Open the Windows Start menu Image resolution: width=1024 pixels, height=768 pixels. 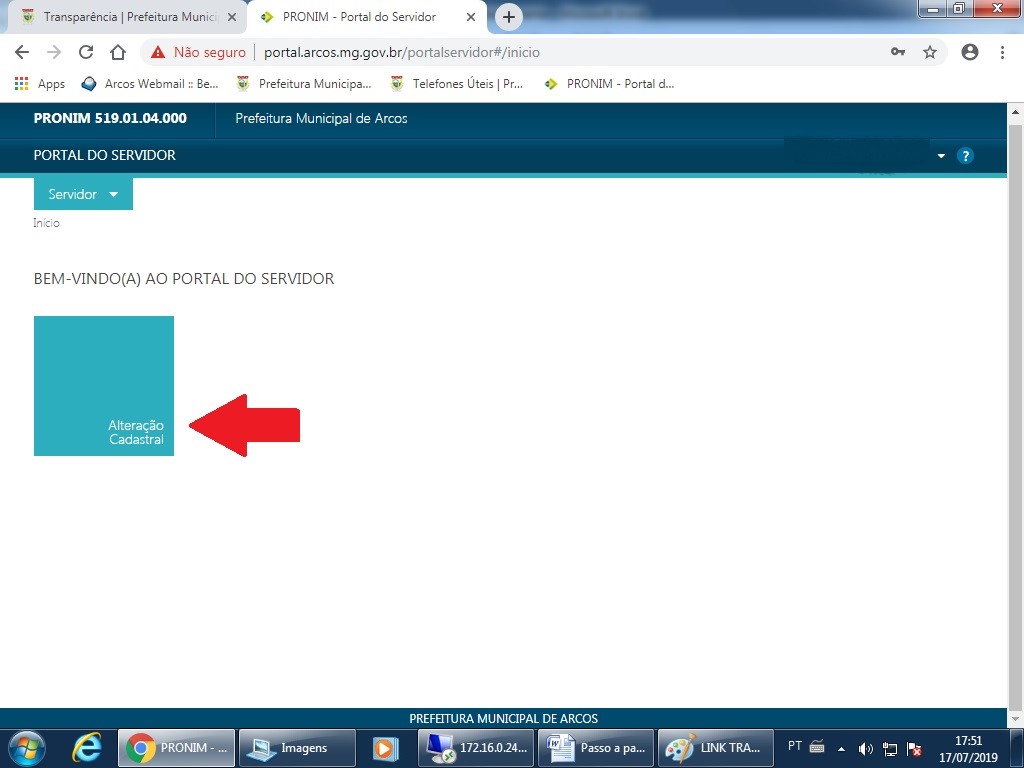pos(26,747)
